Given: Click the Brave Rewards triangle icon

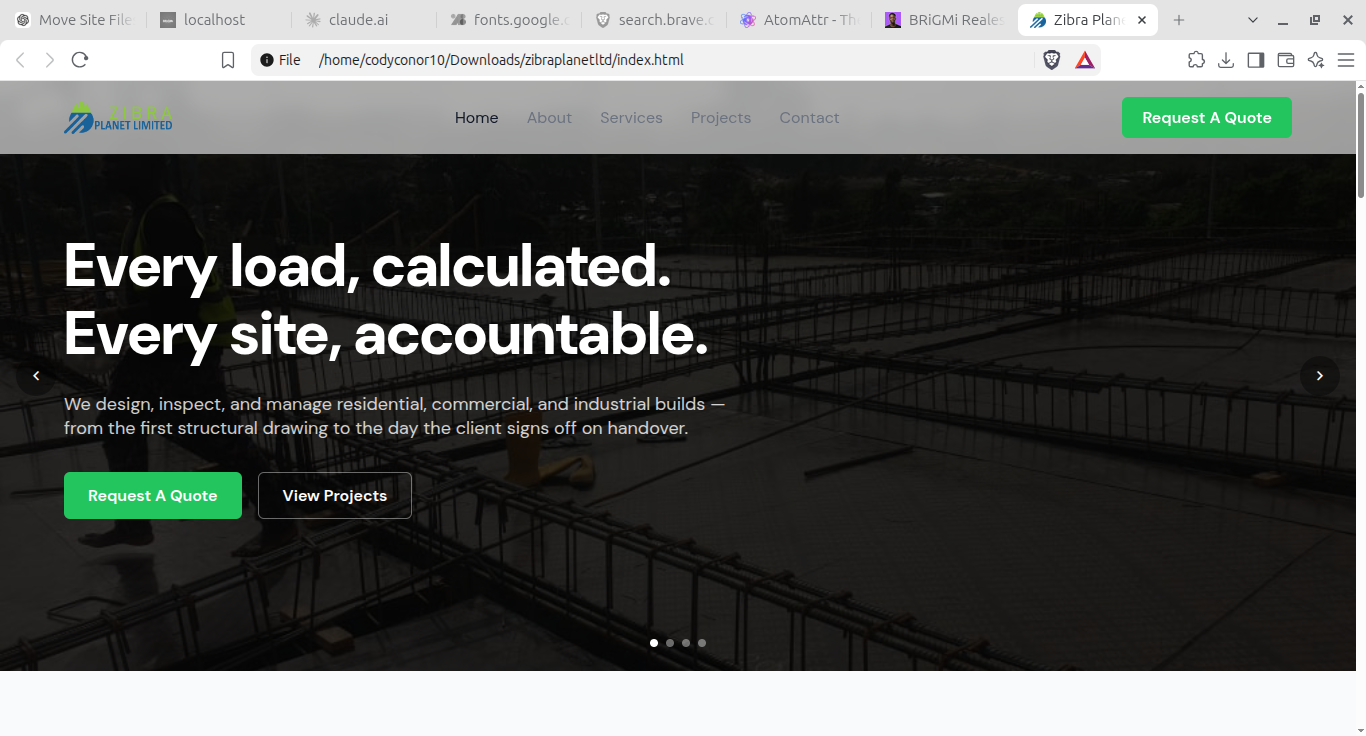Looking at the screenshot, I should tap(1085, 60).
